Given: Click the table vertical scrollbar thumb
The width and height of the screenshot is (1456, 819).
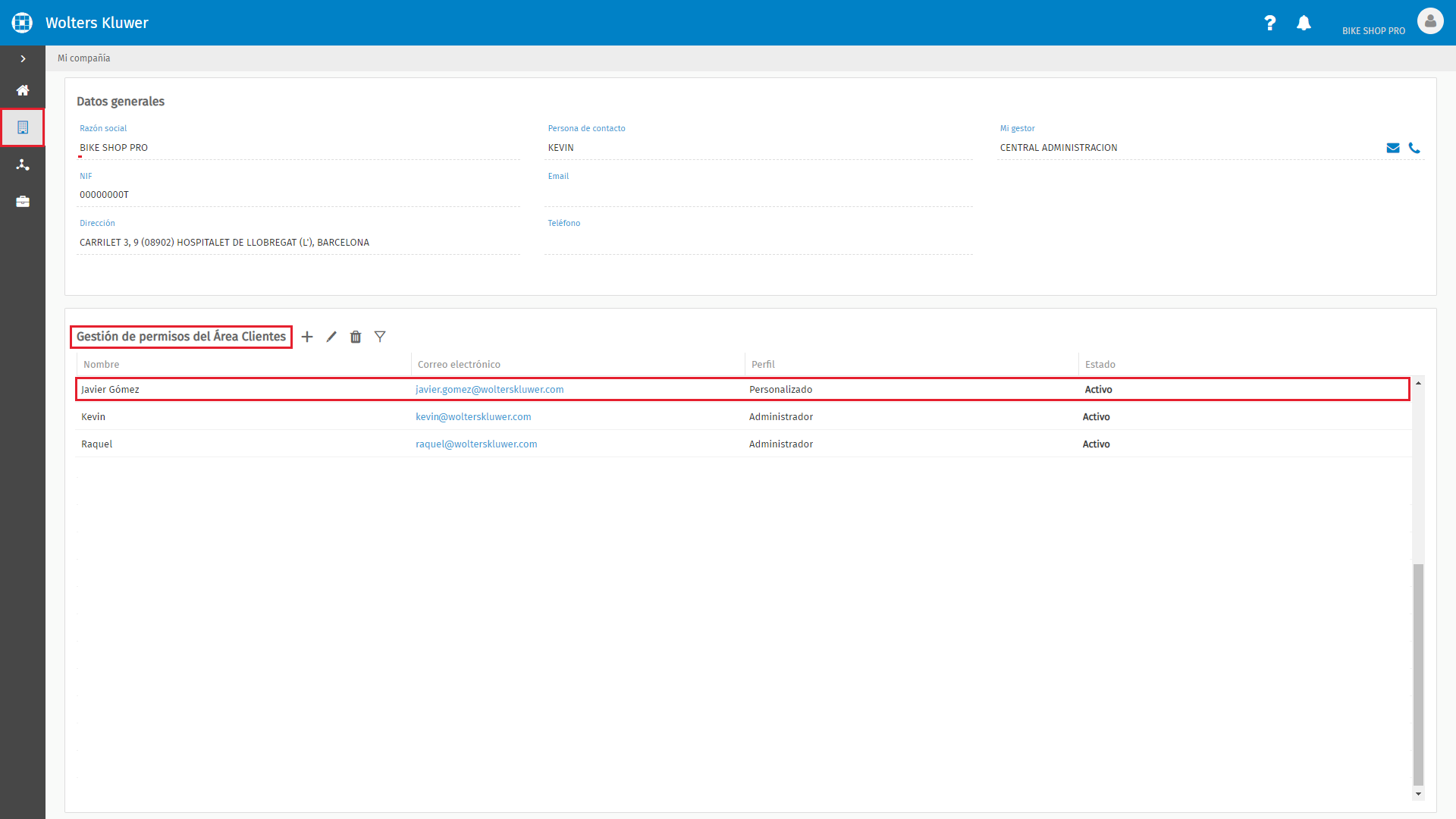Looking at the screenshot, I should pyautogui.click(x=1418, y=675).
